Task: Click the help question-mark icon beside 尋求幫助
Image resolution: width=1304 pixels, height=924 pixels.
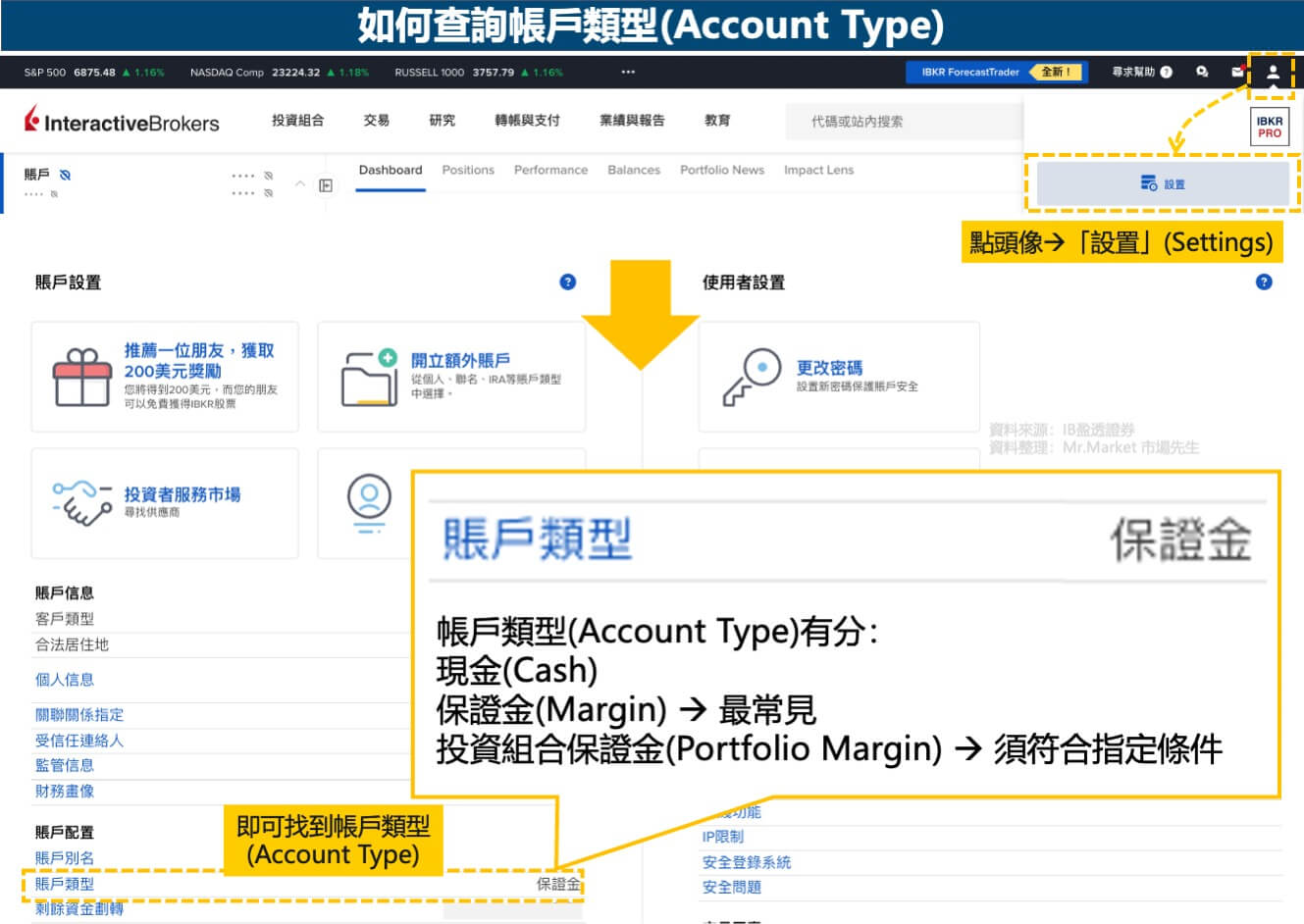Action: pos(1166,72)
